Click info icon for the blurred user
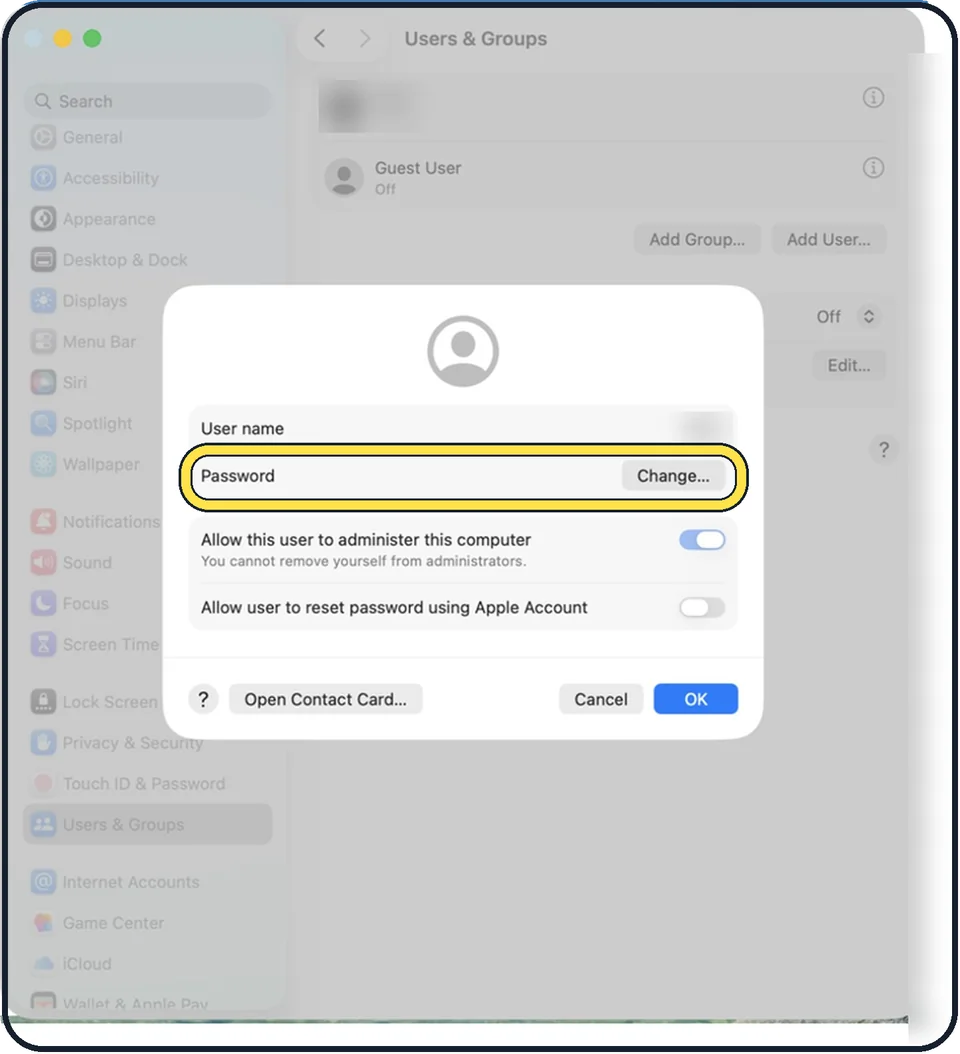Viewport: 960px width, 1054px height. 873,98
